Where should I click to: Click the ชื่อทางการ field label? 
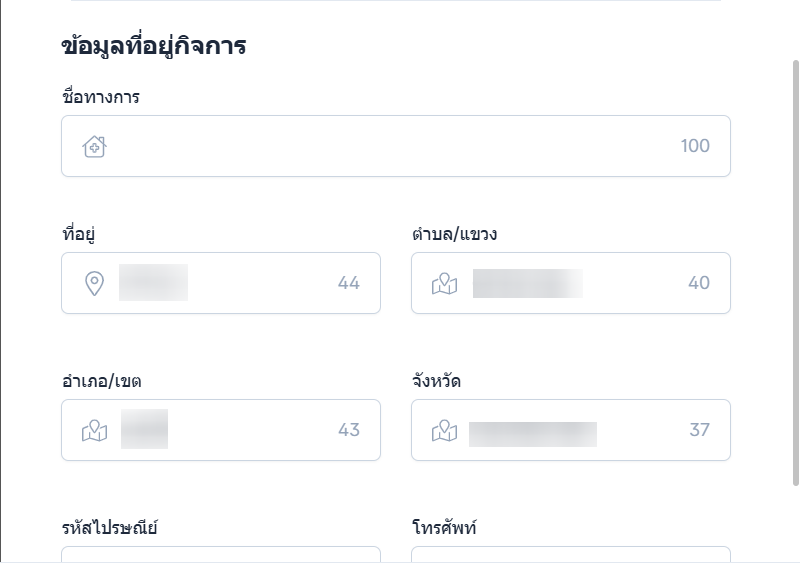(x=100, y=98)
